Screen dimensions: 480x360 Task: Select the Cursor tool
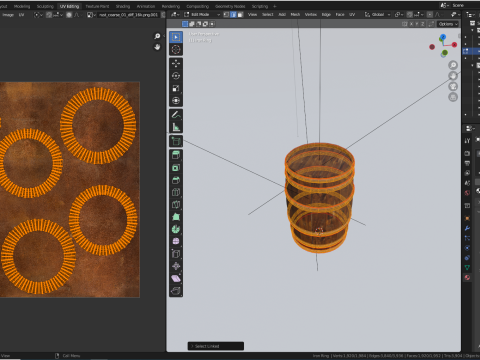pyautogui.click(x=176, y=49)
